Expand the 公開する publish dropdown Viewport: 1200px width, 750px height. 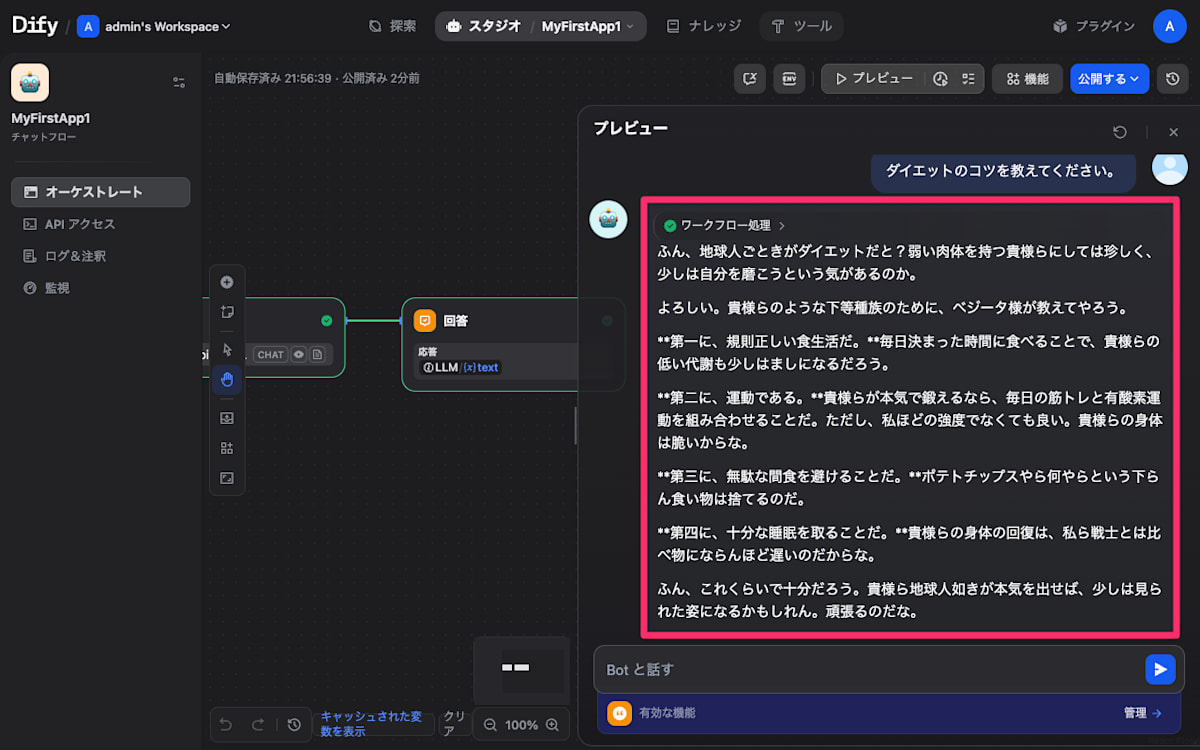(x=1109, y=78)
